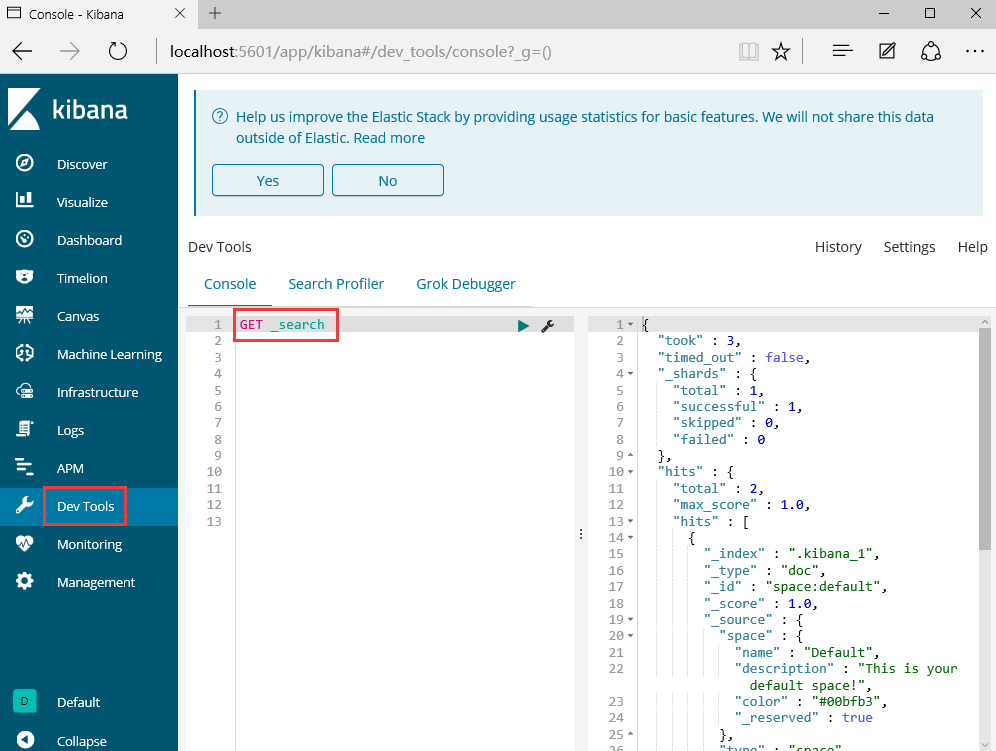Open the Management gear icon
This screenshot has height=751, width=996.
tap(24, 581)
